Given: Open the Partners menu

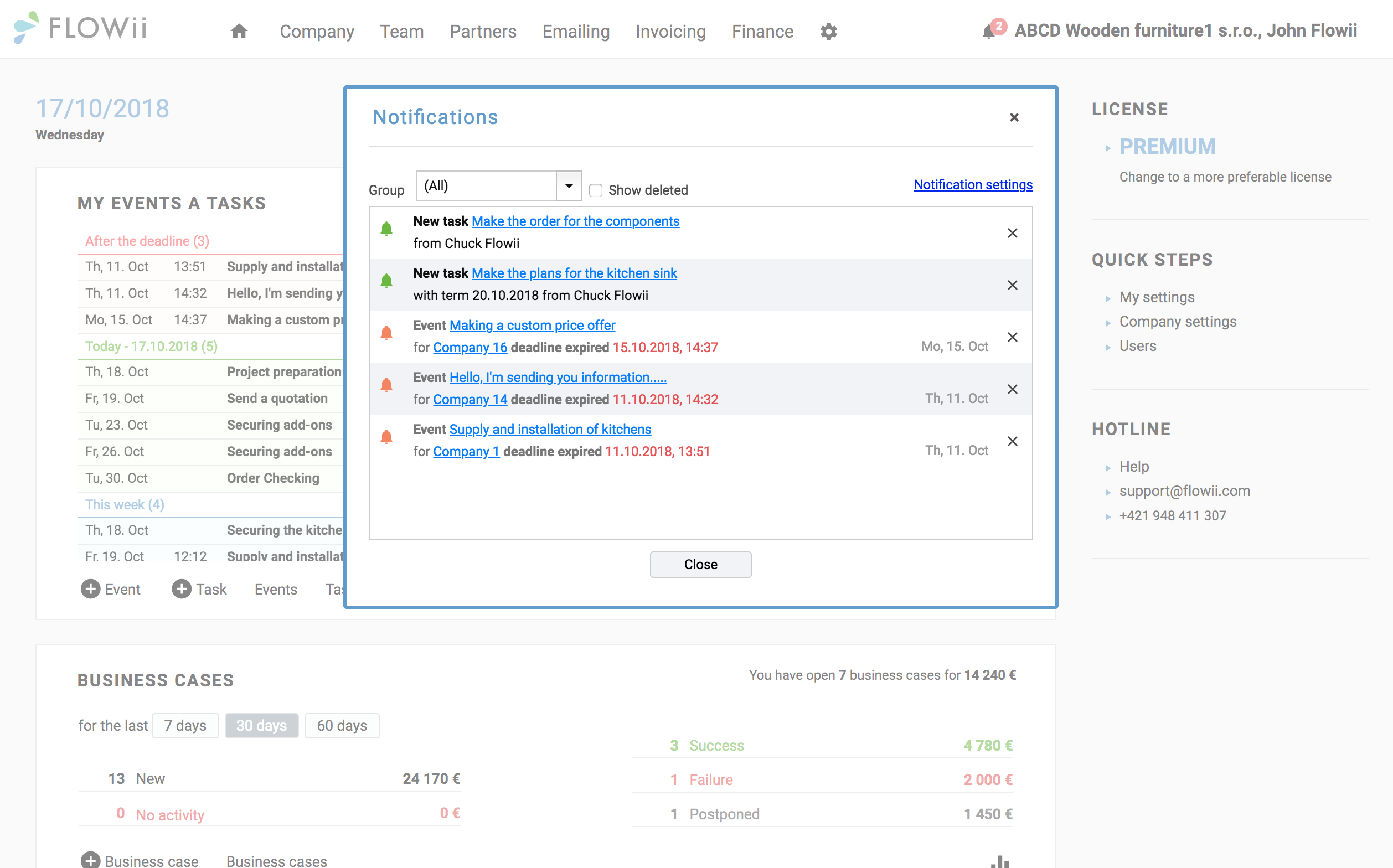Looking at the screenshot, I should (483, 32).
